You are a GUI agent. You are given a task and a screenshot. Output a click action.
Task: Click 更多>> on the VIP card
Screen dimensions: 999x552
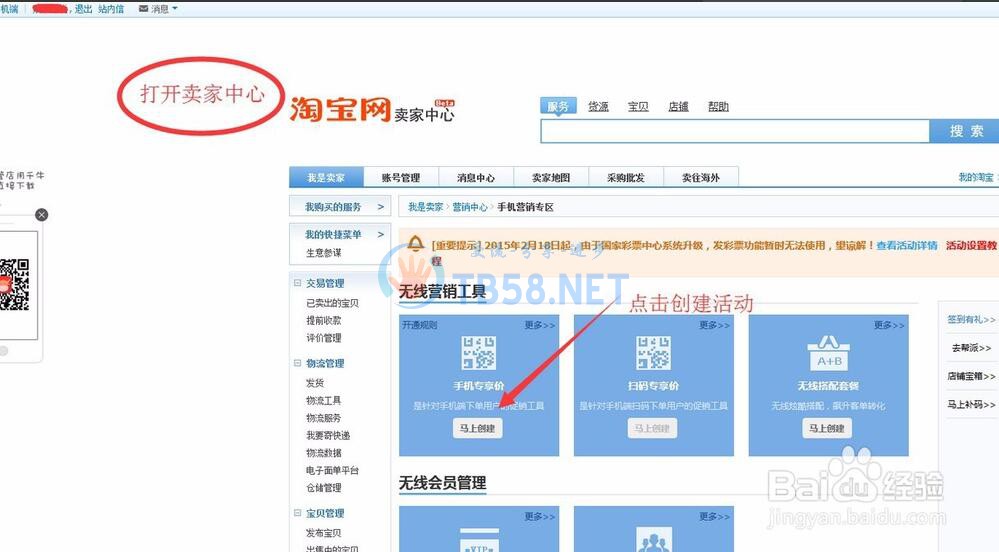[x=540, y=516]
